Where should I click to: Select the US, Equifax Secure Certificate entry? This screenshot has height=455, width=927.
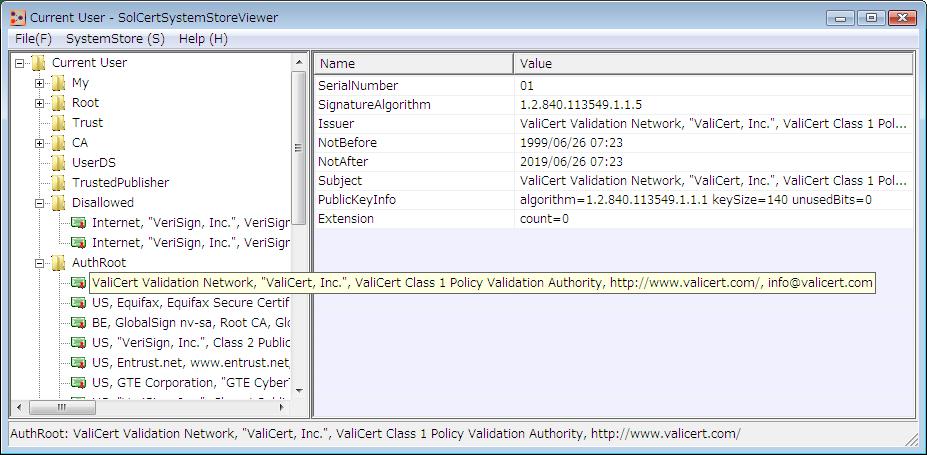pyautogui.click(x=190, y=303)
